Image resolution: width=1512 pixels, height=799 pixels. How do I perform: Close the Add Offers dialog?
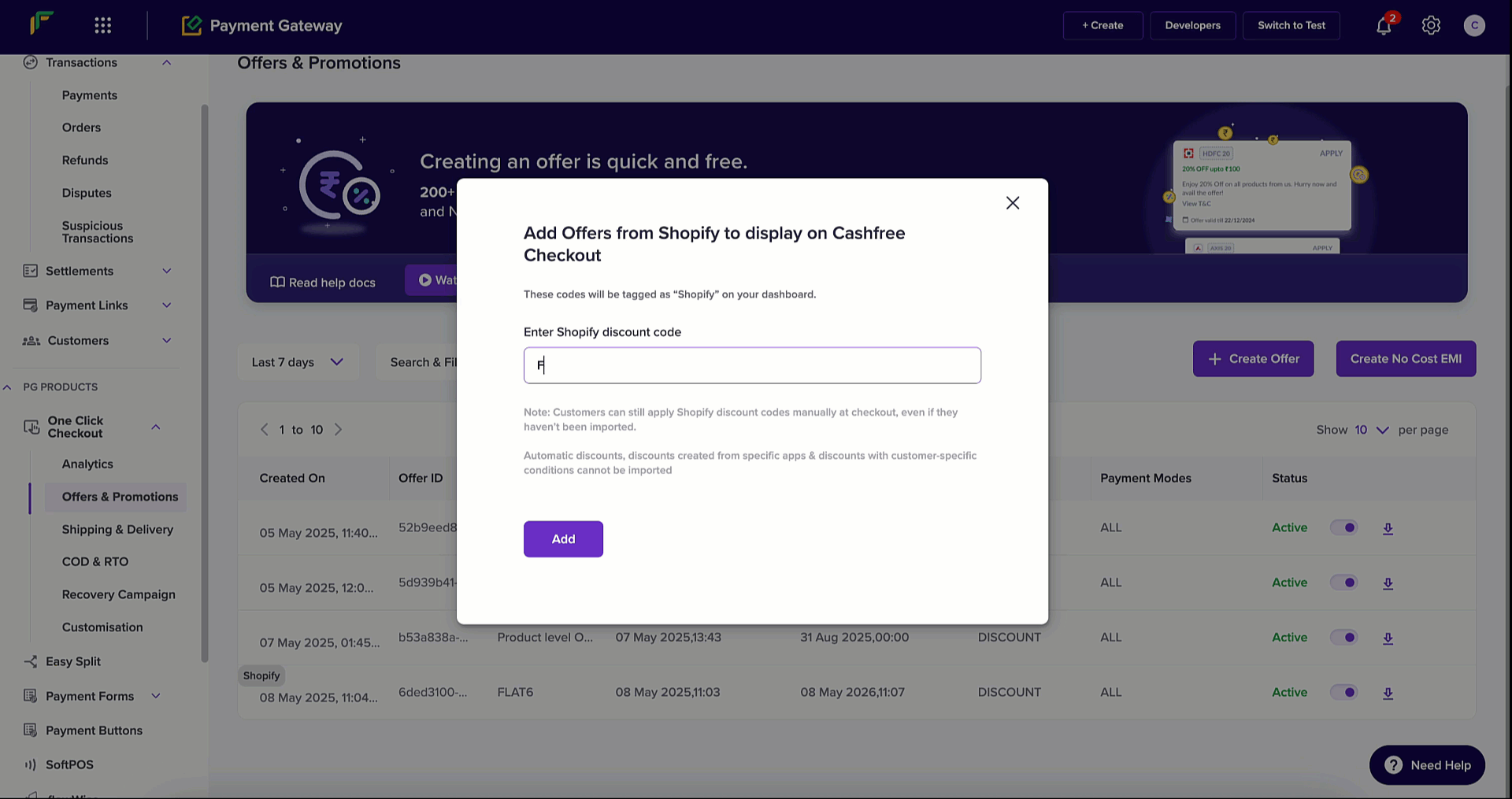click(1013, 203)
